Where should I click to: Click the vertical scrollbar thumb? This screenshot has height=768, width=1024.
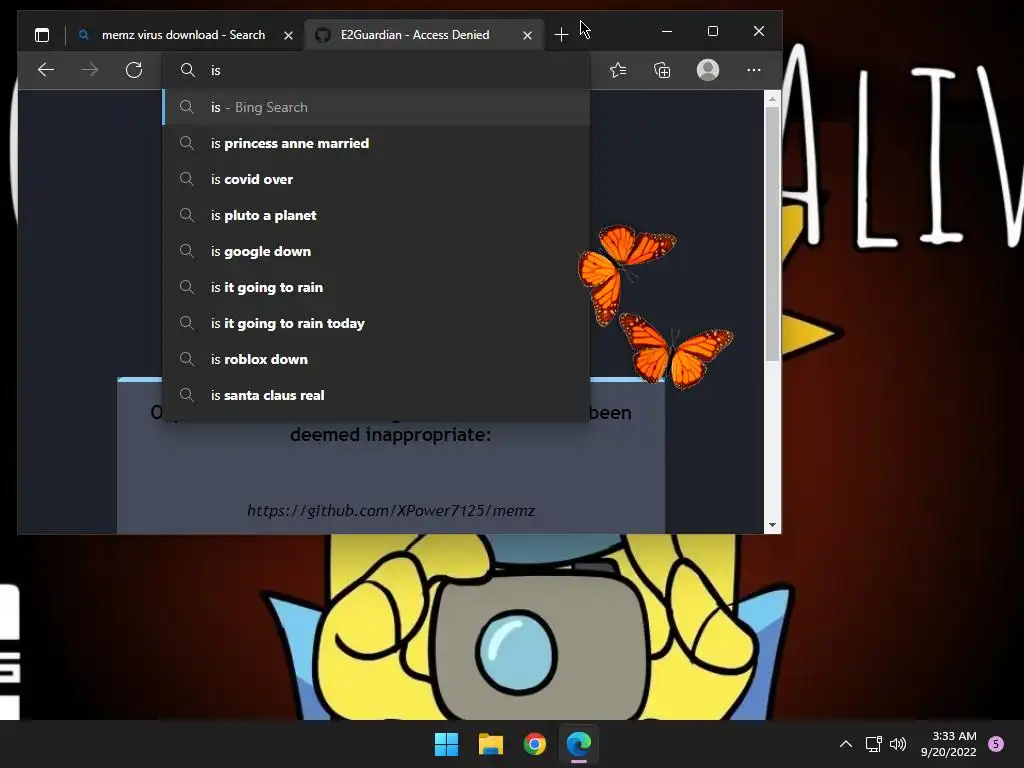pos(773,234)
